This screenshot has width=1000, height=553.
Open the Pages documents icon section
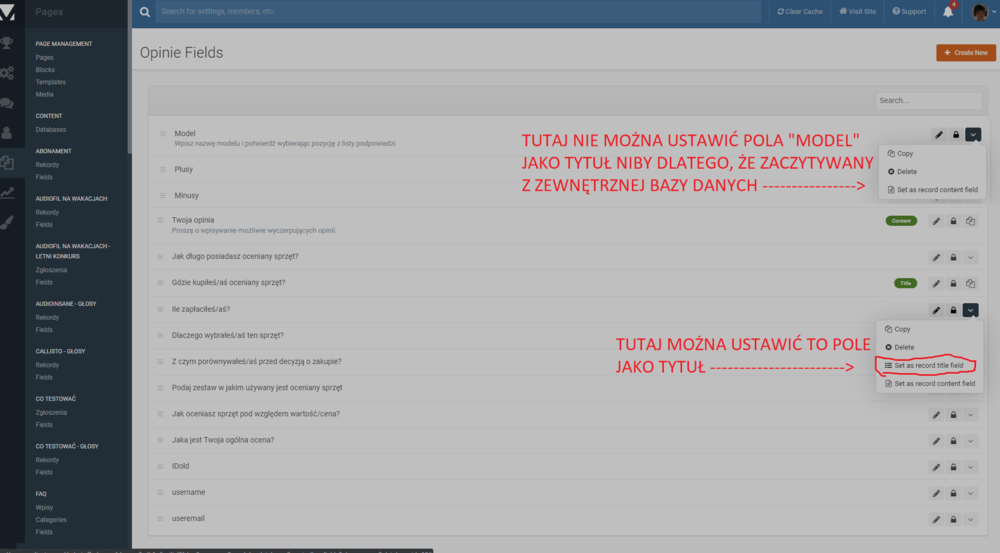[x=7, y=163]
